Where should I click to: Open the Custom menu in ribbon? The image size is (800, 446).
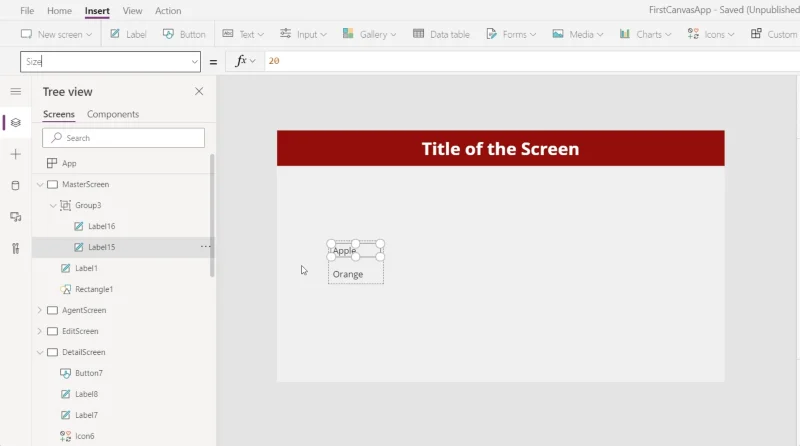coord(774,34)
